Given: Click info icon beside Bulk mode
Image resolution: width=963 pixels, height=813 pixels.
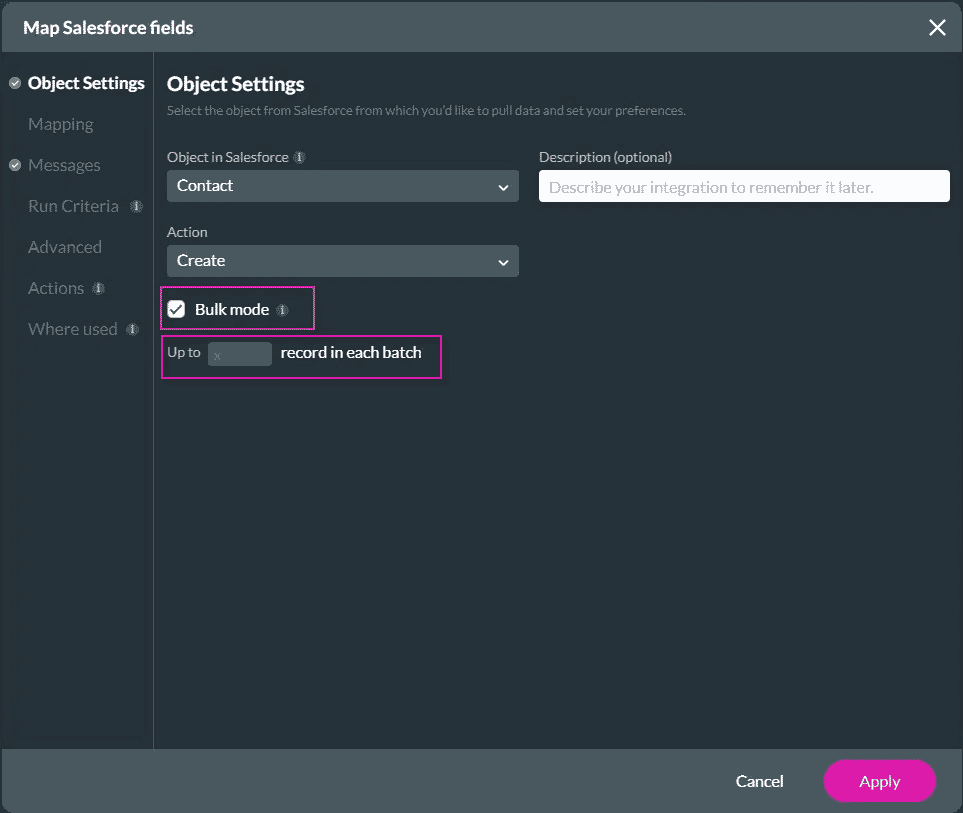Looking at the screenshot, I should 282,311.
